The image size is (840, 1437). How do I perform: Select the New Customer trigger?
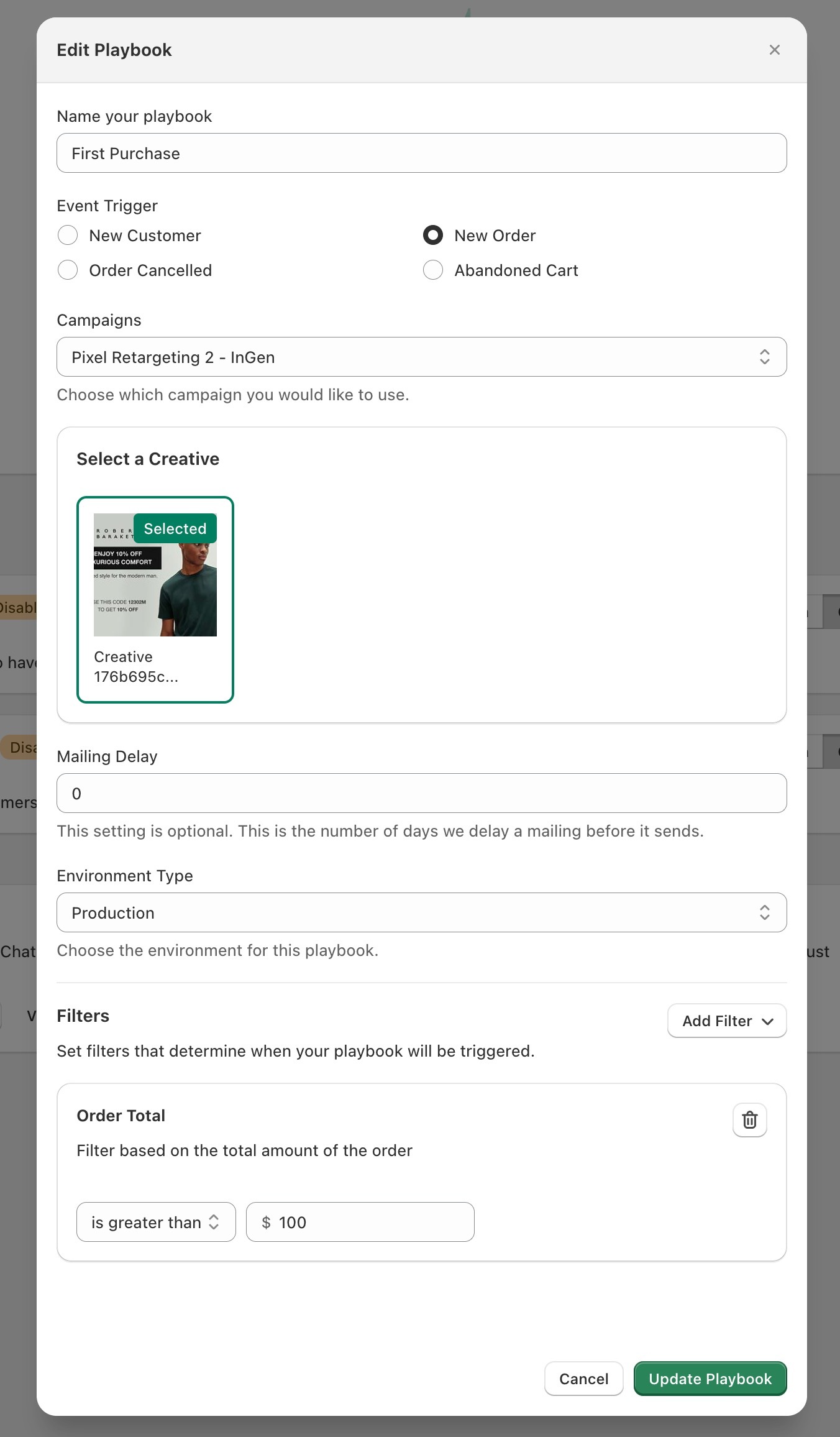click(68, 236)
